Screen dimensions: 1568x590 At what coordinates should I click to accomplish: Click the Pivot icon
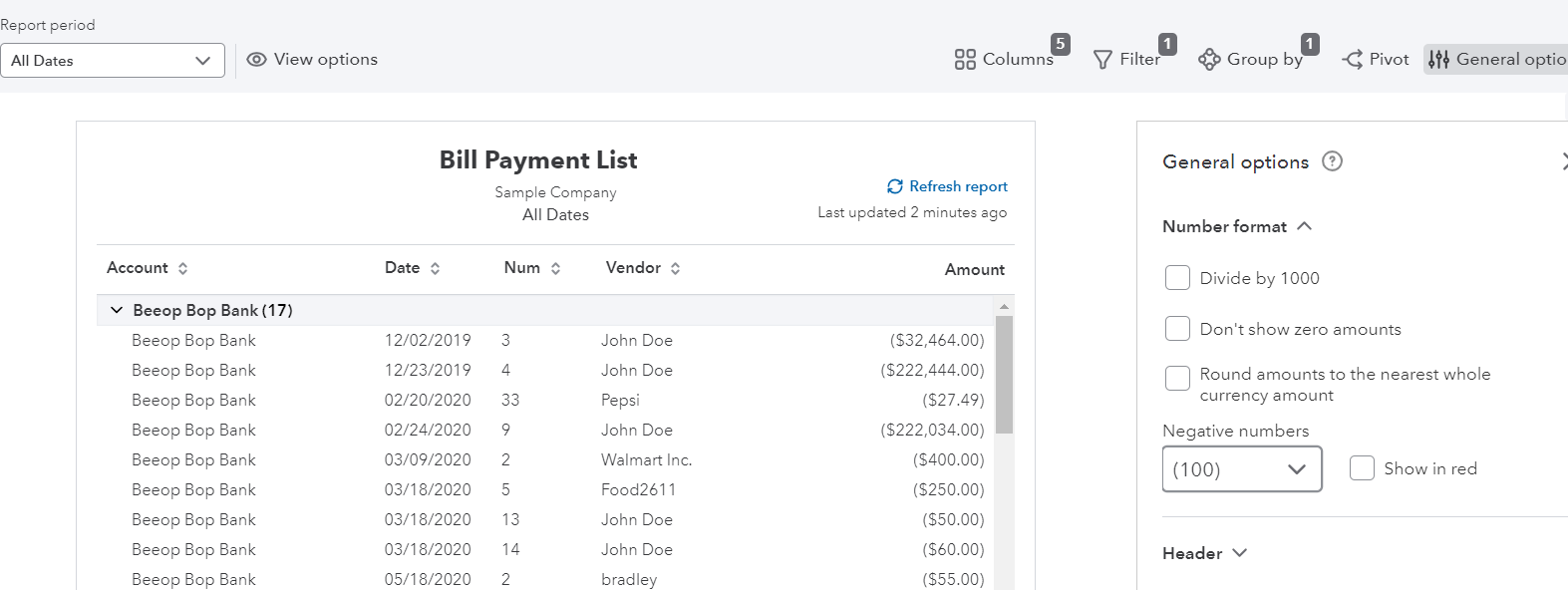tap(1352, 60)
